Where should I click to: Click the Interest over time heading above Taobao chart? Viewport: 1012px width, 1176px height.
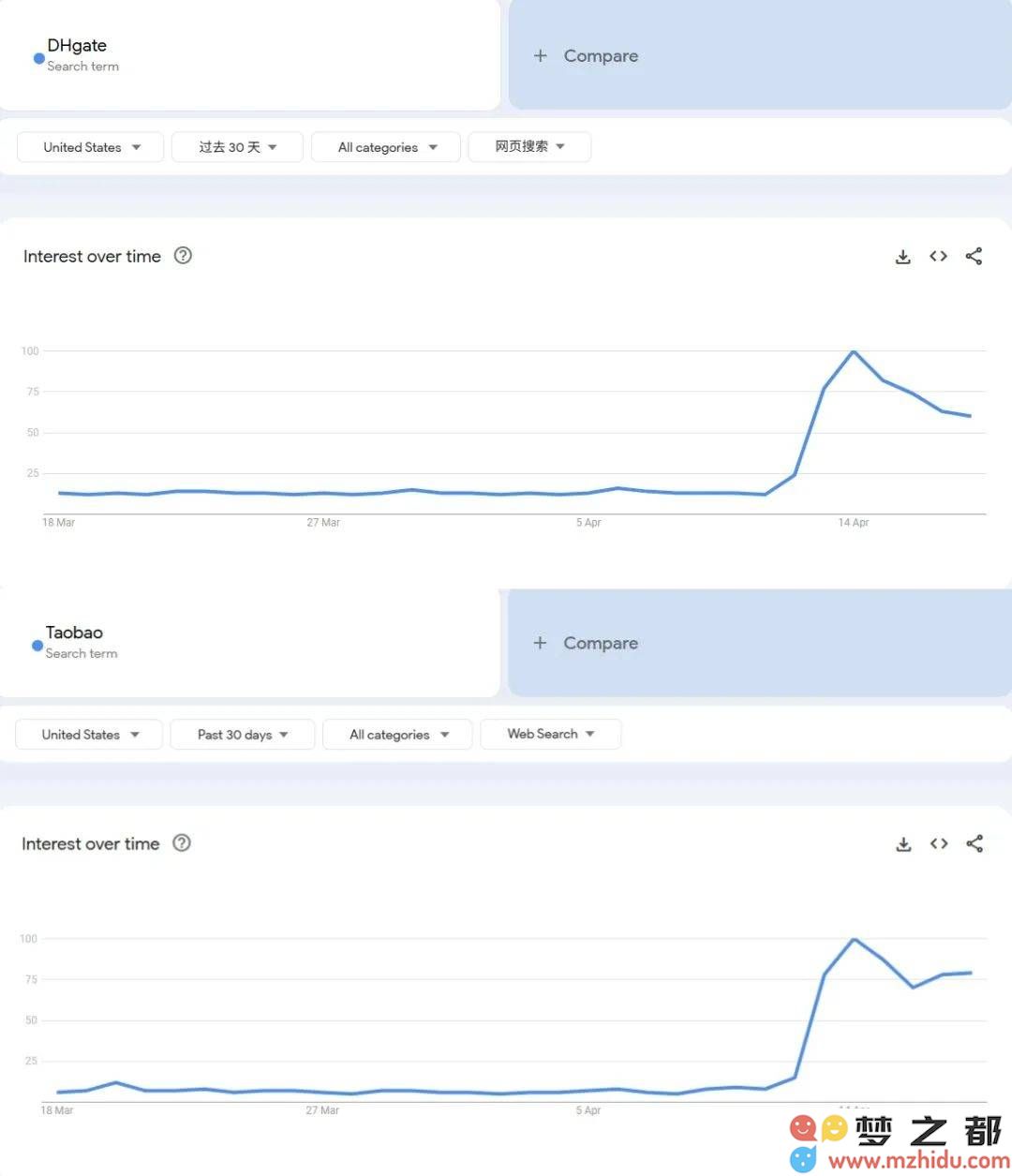coord(90,843)
